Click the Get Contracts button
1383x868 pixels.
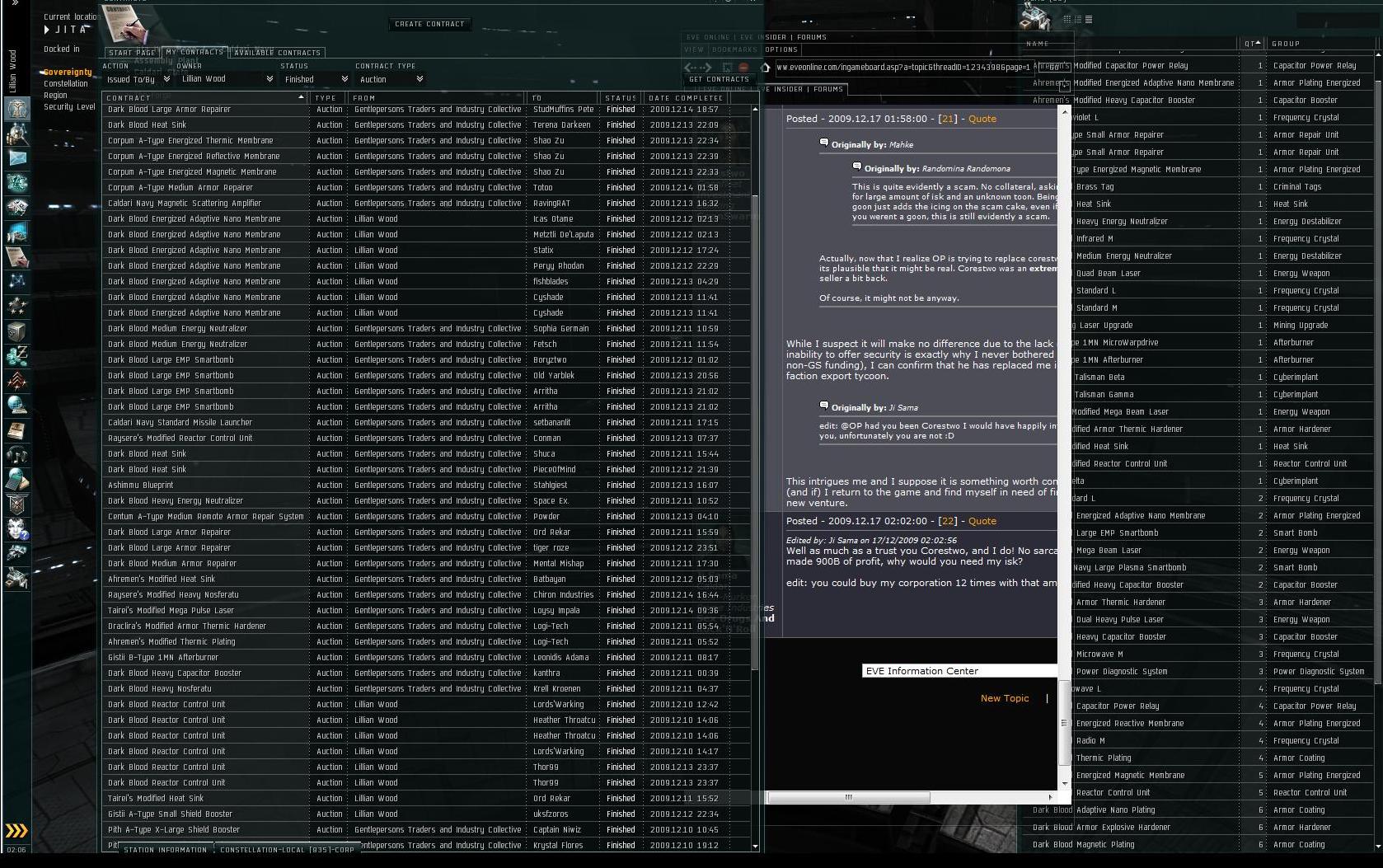pyautogui.click(x=719, y=79)
